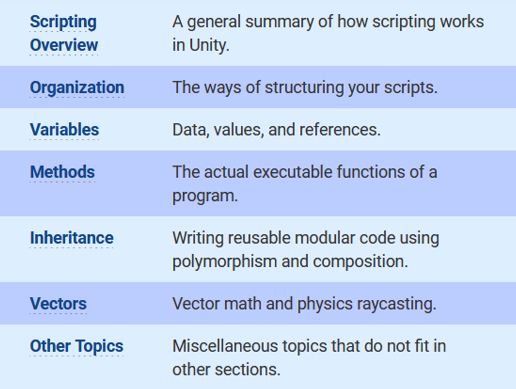Click the word 'polymorphism' in the Inheritance description
The image size is (516, 389).
point(224,262)
